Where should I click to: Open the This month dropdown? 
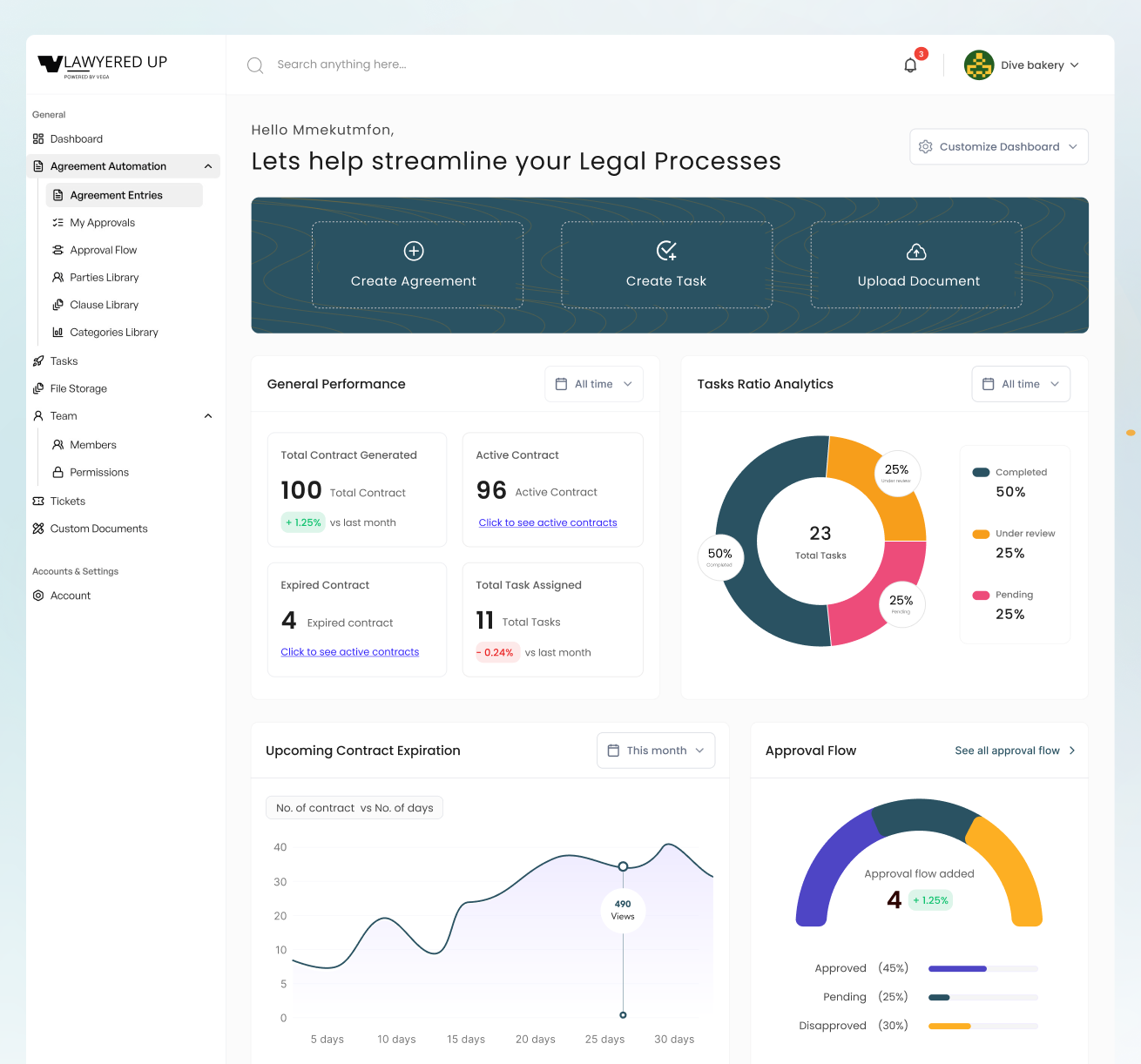[x=656, y=750]
